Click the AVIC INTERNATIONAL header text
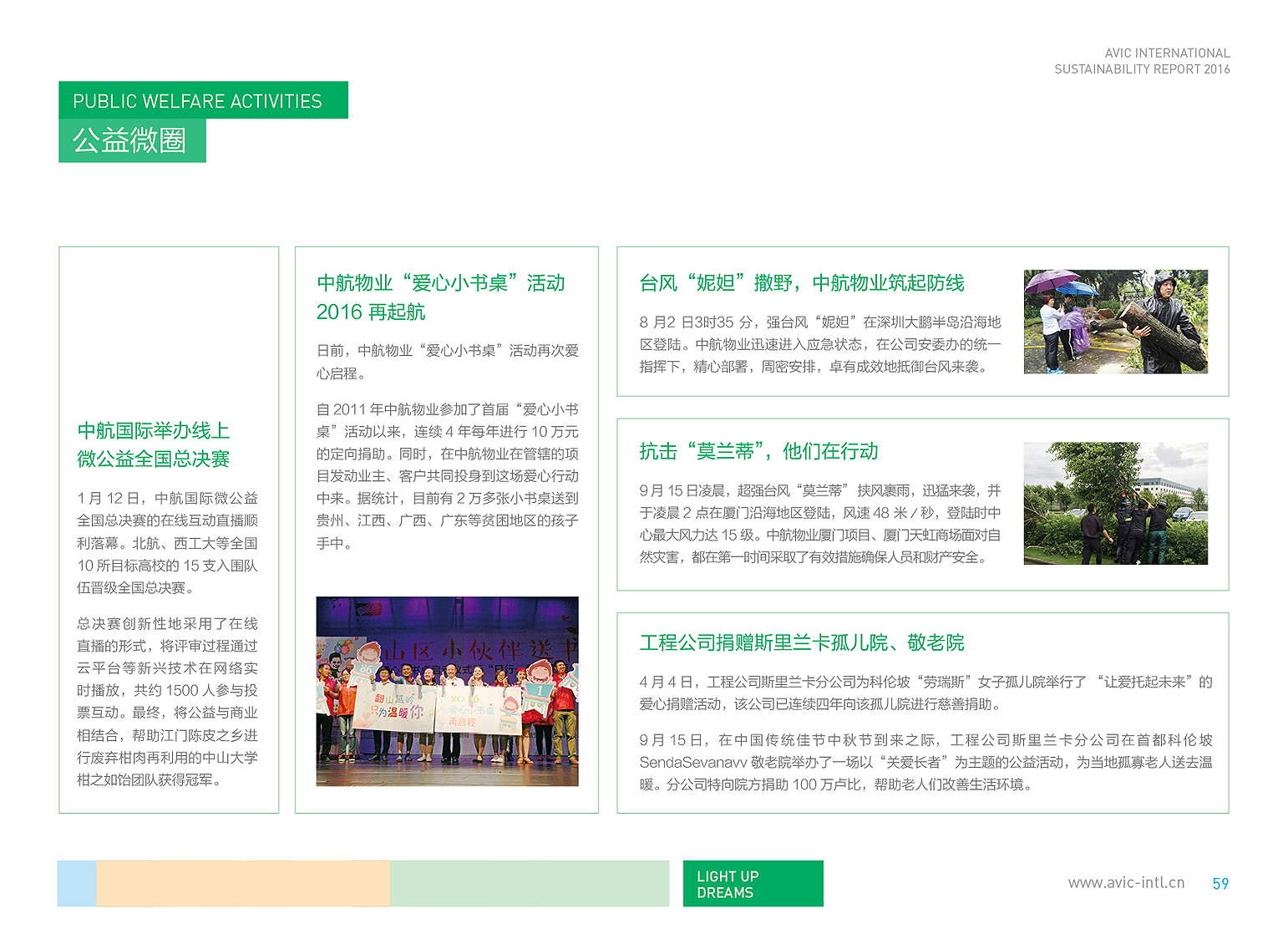1288x949 pixels. point(1167,53)
